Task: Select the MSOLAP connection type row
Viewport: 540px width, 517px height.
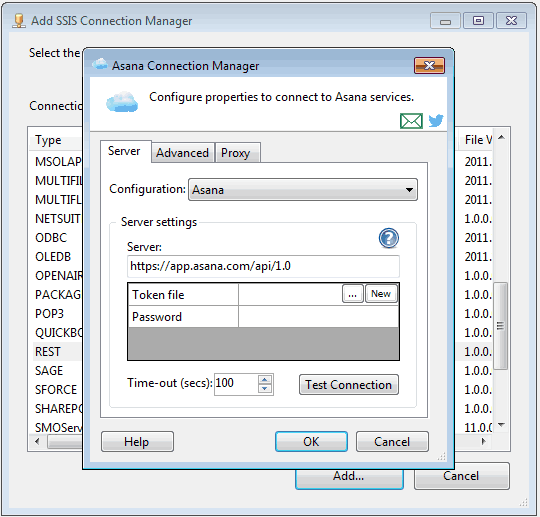Action: (58, 162)
